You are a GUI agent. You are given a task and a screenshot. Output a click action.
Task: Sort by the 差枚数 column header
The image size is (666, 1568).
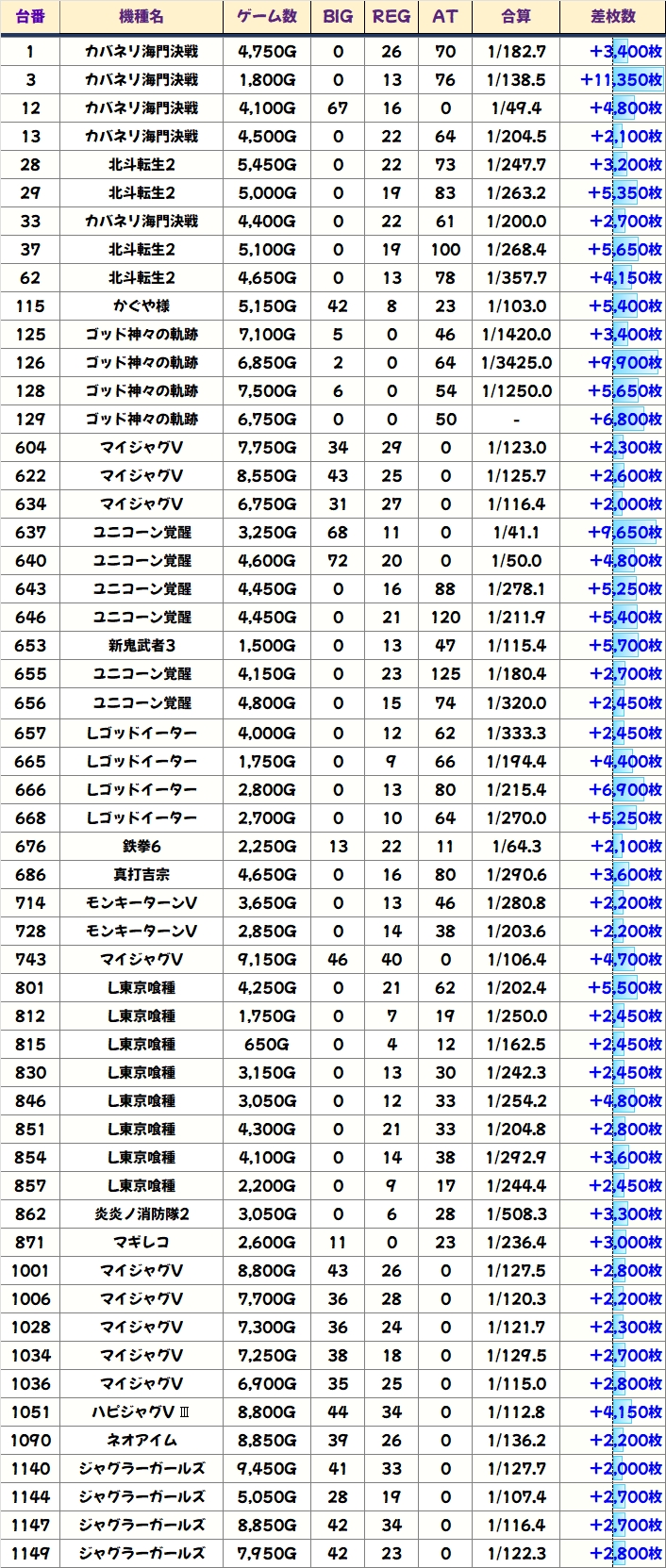point(613,16)
